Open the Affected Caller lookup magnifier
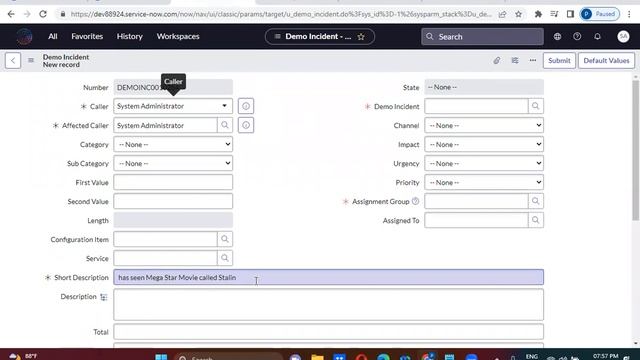Image resolution: width=640 pixels, height=360 pixels. tap(225, 125)
